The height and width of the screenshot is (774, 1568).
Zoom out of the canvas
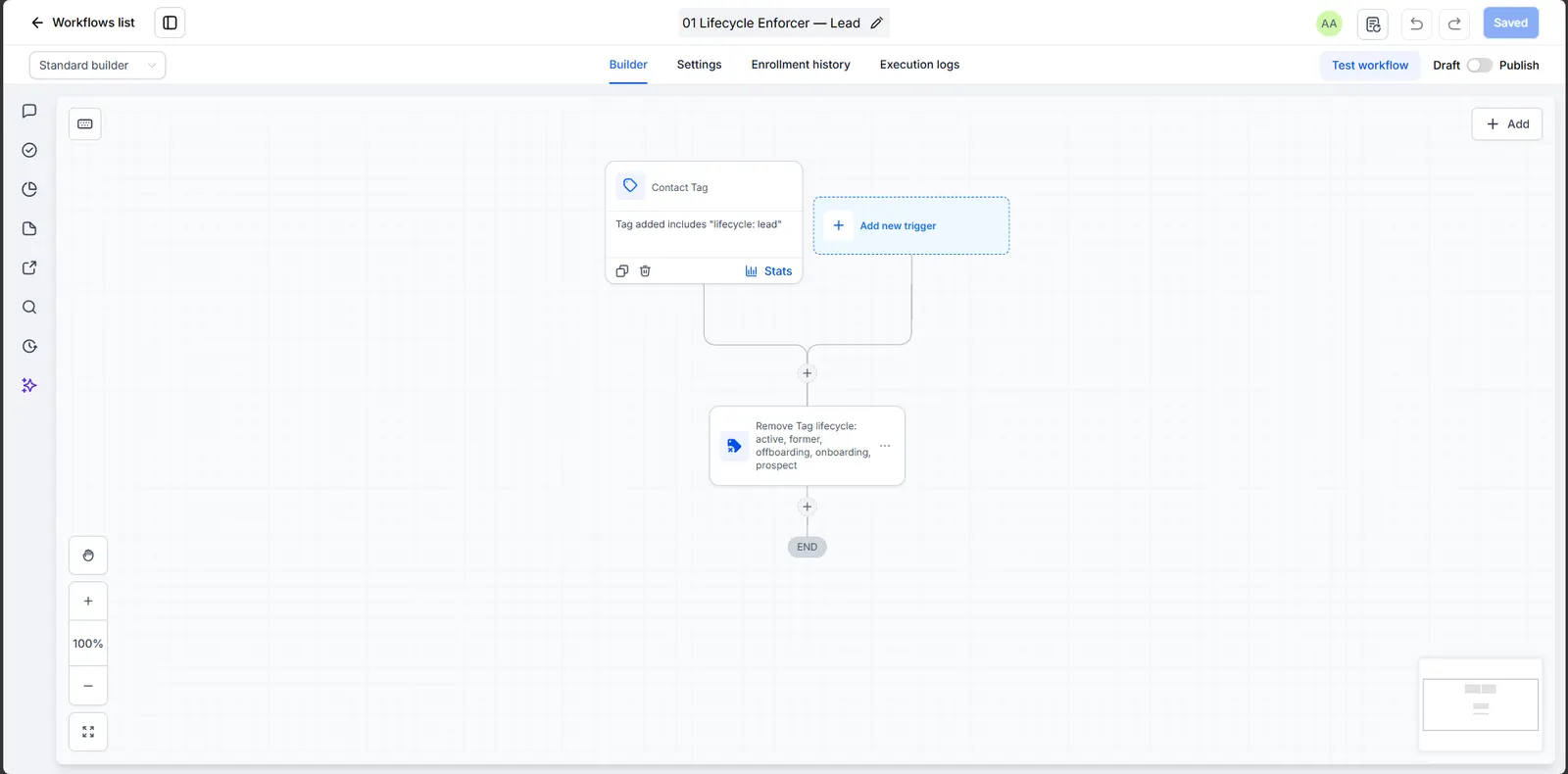(x=88, y=686)
